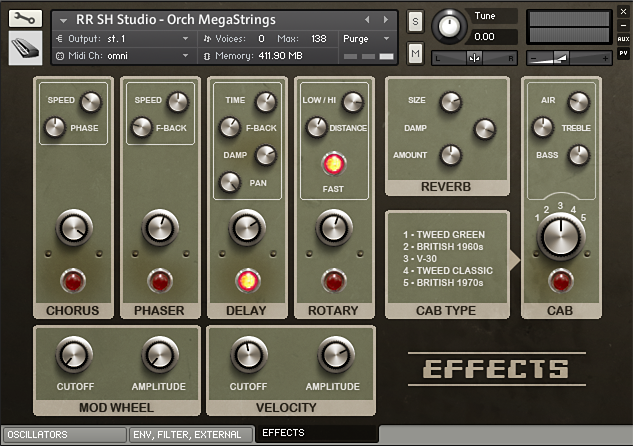This screenshot has width=633, height=446.
Task: Click the Reverb DAMP knob
Action: 484,129
